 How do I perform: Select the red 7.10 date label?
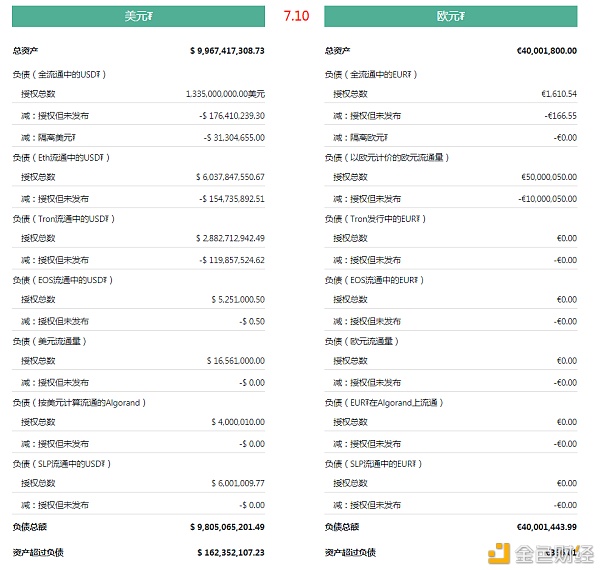296,16
